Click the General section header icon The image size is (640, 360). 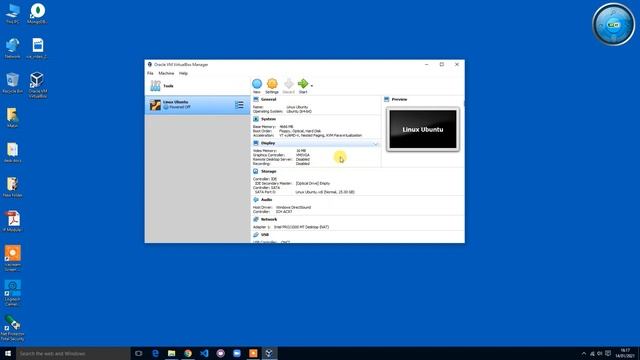click(x=256, y=99)
